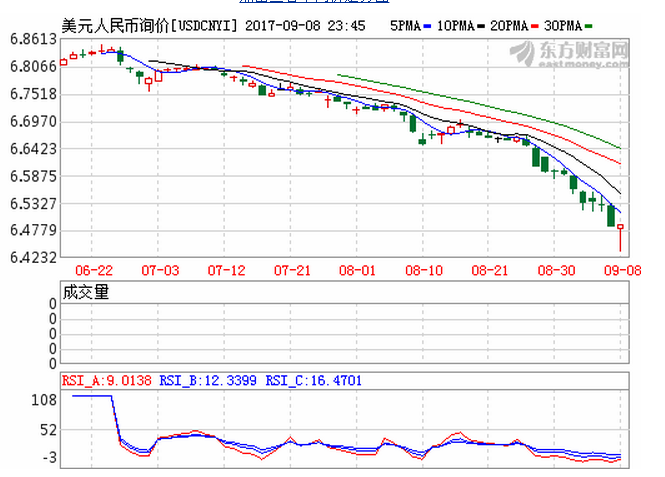Click the last red candlestick on 09-08
Screen dimensions: 665x477
pos(620,237)
